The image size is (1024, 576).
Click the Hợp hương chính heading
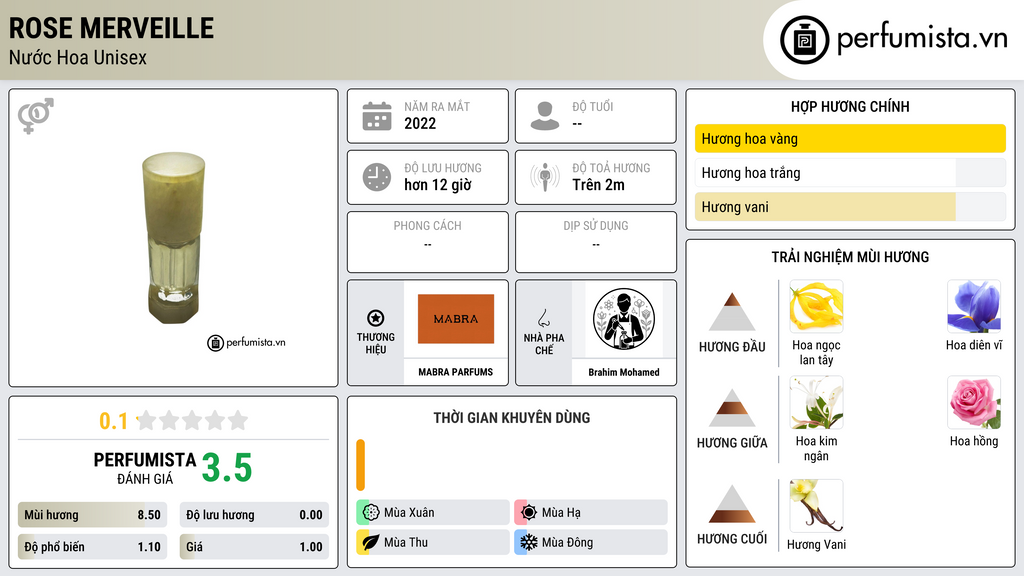click(x=850, y=106)
